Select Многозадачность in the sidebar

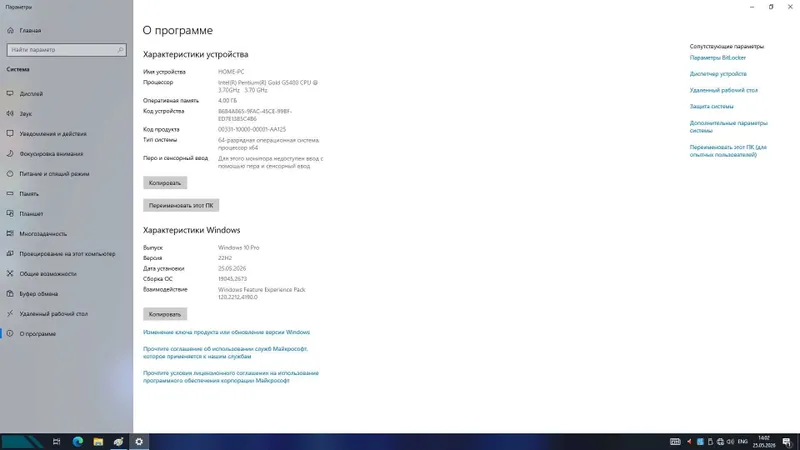(43, 234)
